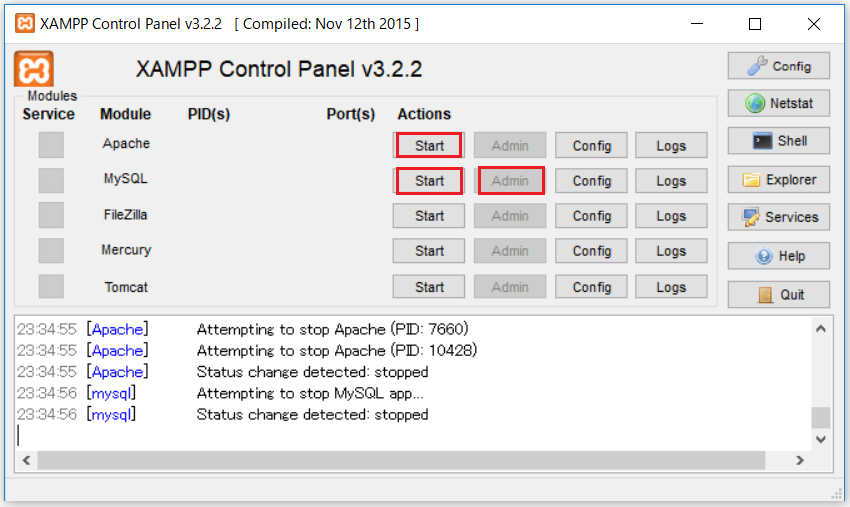
Task: Open Config for FileZilla module
Action: point(591,216)
